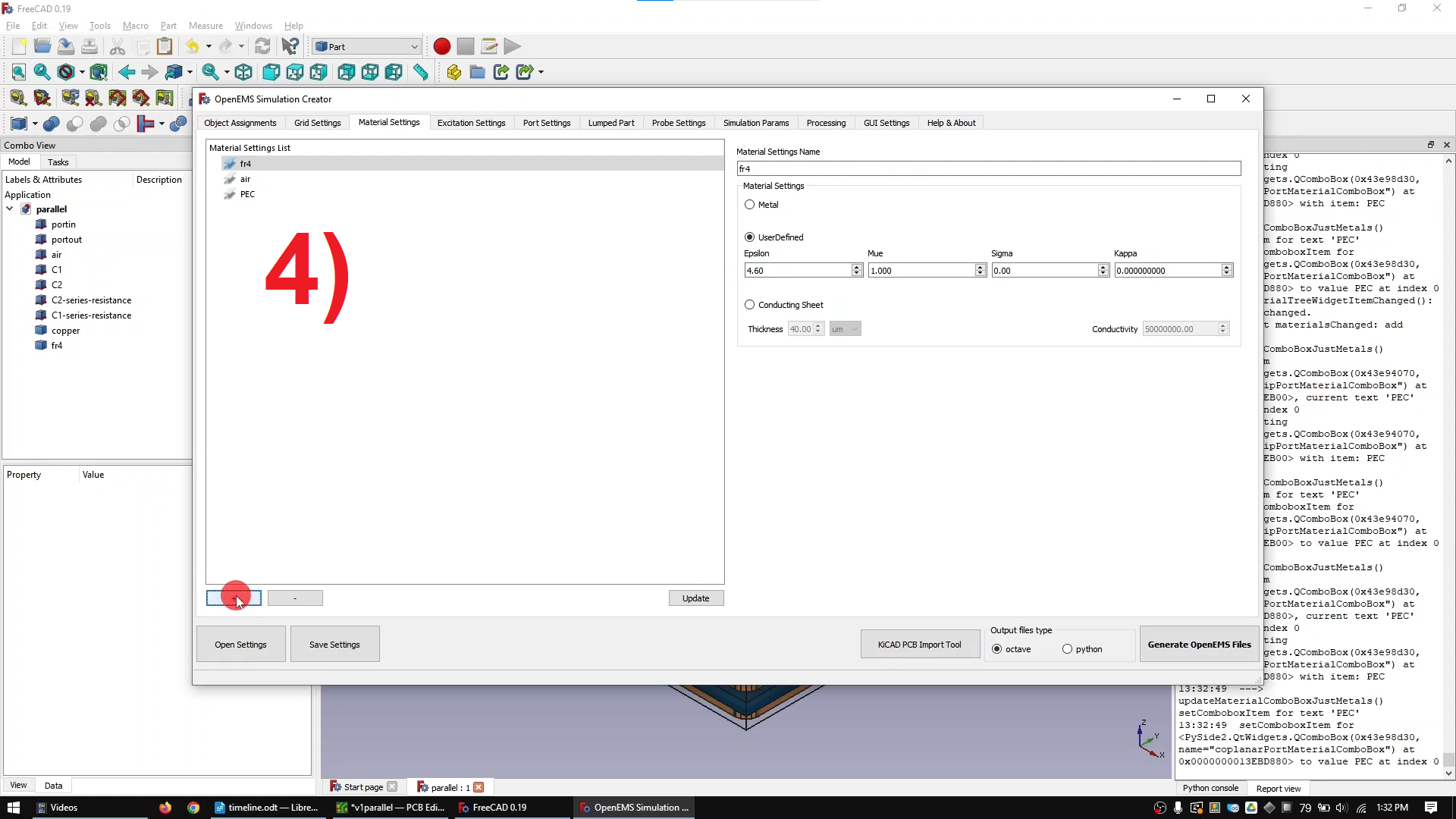
Task: Collapse the parallel tree item
Action: pyautogui.click(x=9, y=209)
